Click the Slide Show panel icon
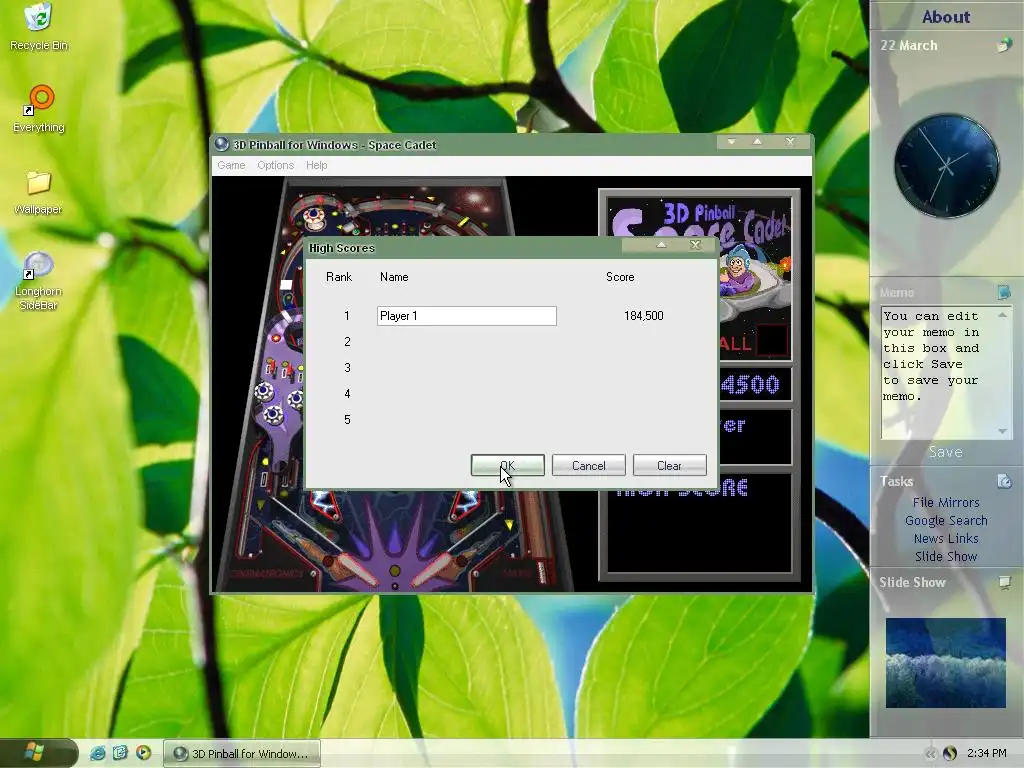 pyautogui.click(x=1004, y=582)
